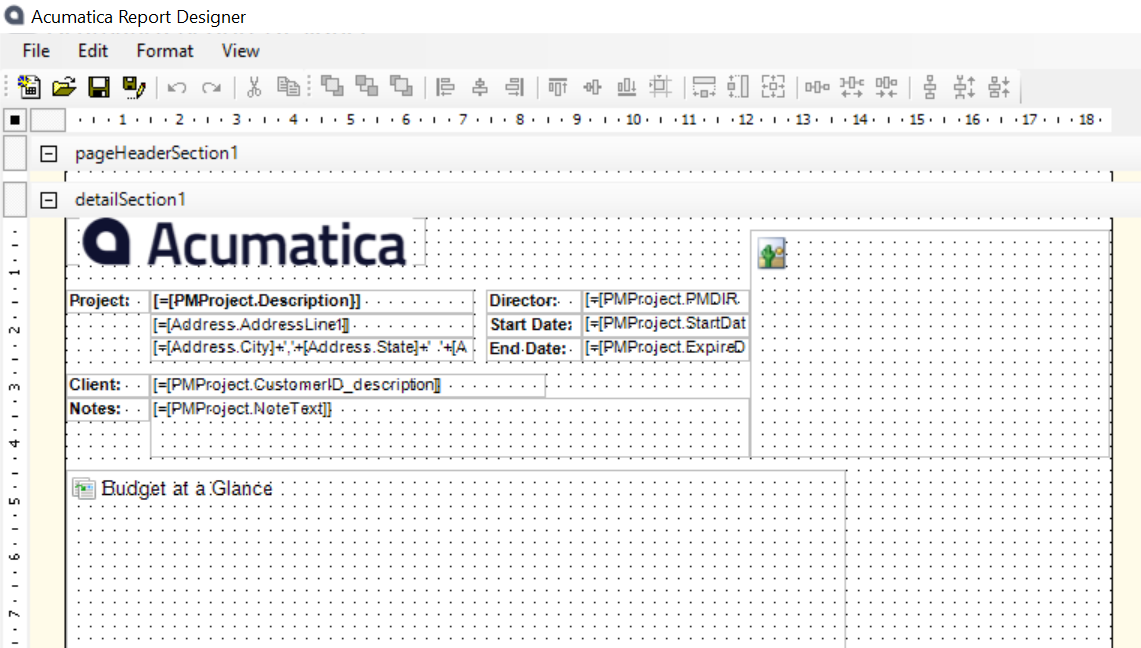Image resolution: width=1141 pixels, height=648 pixels.
Task: Click the subreport icon beside Budget at a Glance
Action: [x=84, y=489]
